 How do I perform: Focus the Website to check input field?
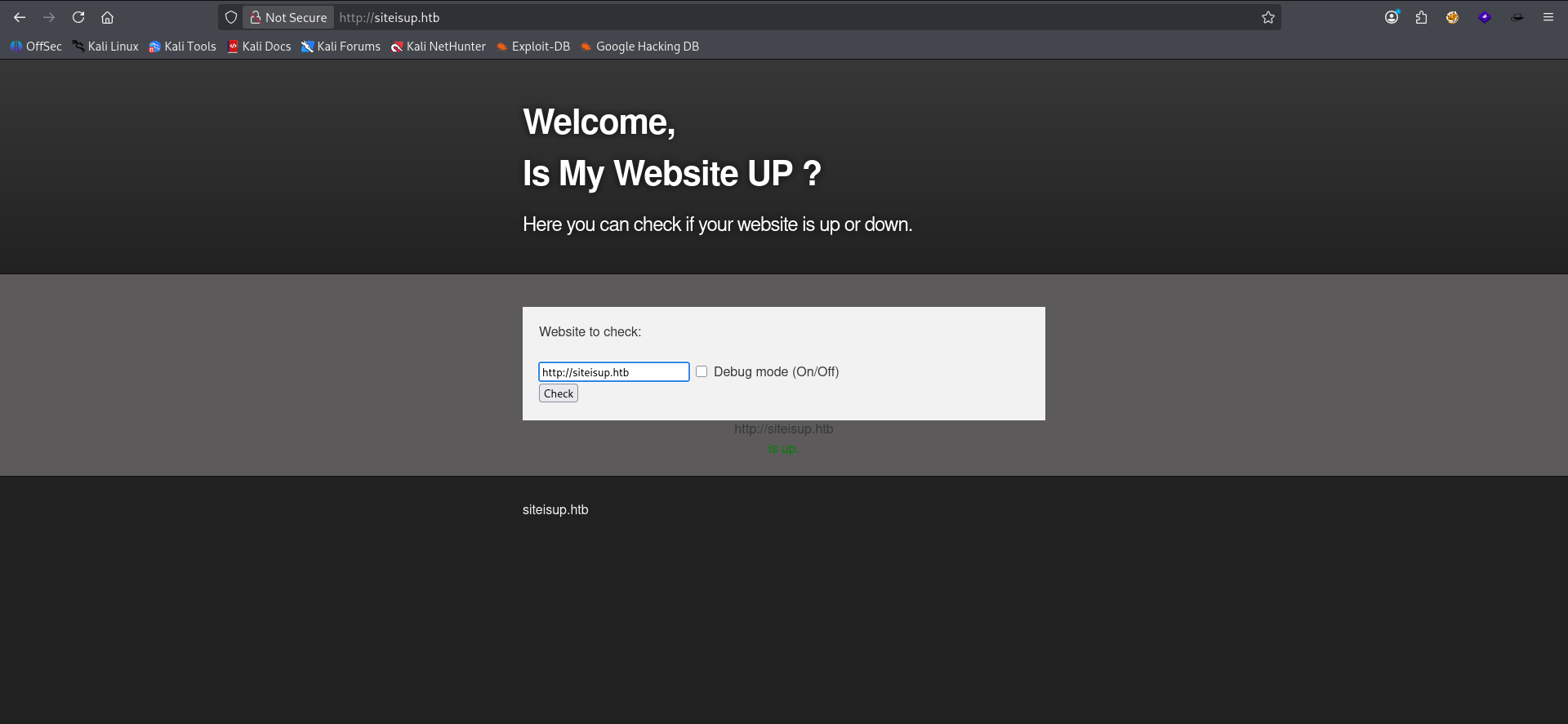(x=614, y=371)
